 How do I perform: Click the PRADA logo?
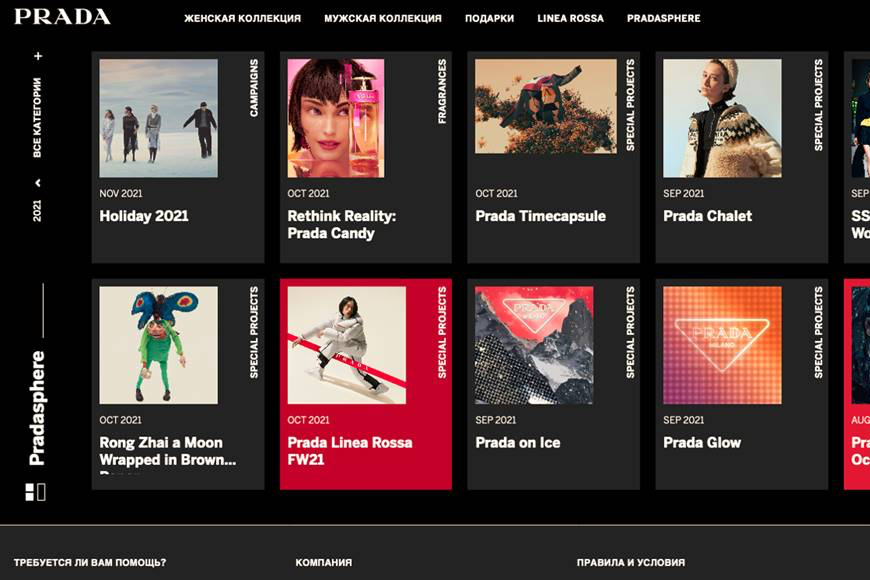point(62,17)
